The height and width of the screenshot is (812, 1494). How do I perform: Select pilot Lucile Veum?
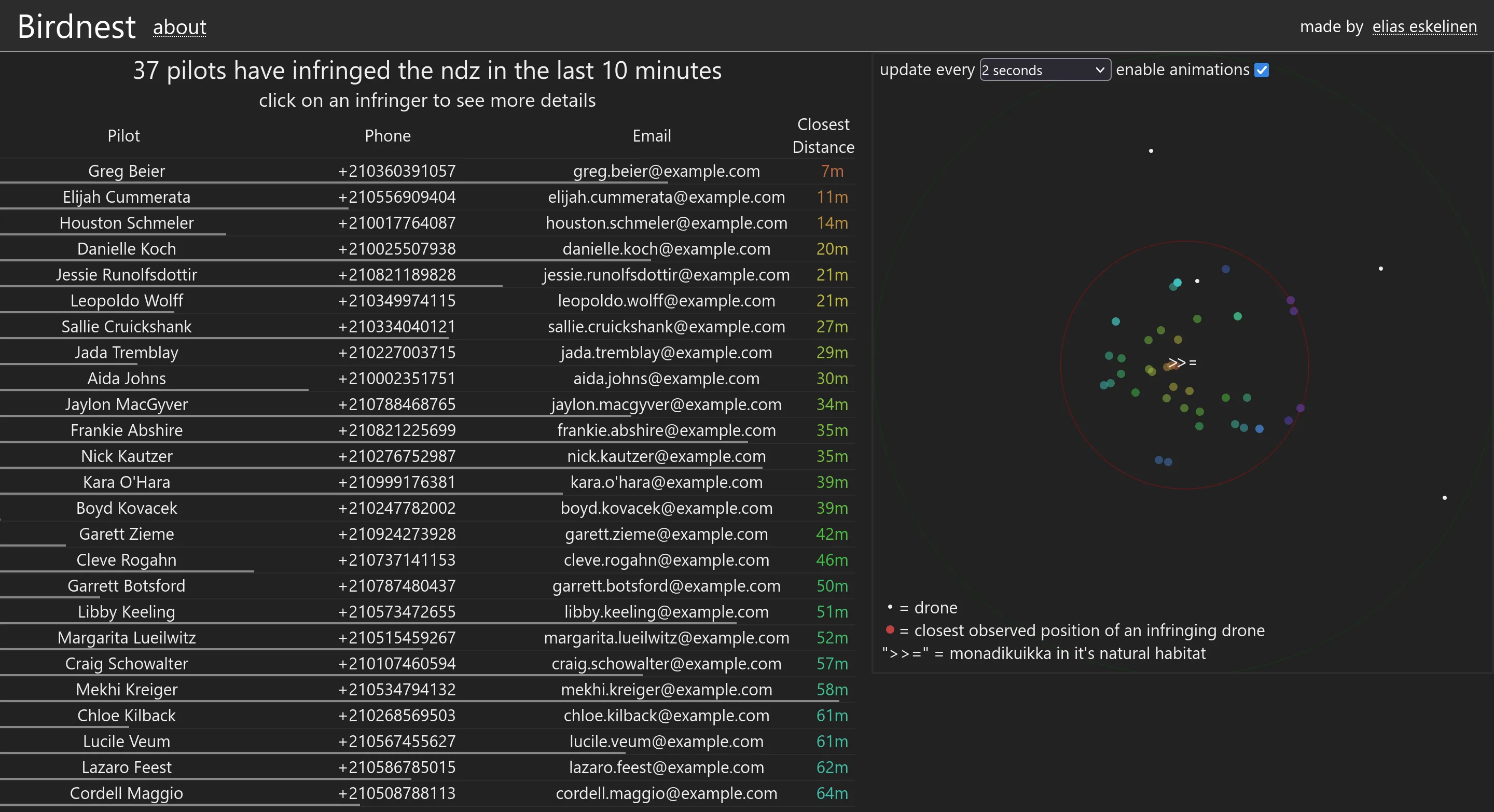click(127, 741)
